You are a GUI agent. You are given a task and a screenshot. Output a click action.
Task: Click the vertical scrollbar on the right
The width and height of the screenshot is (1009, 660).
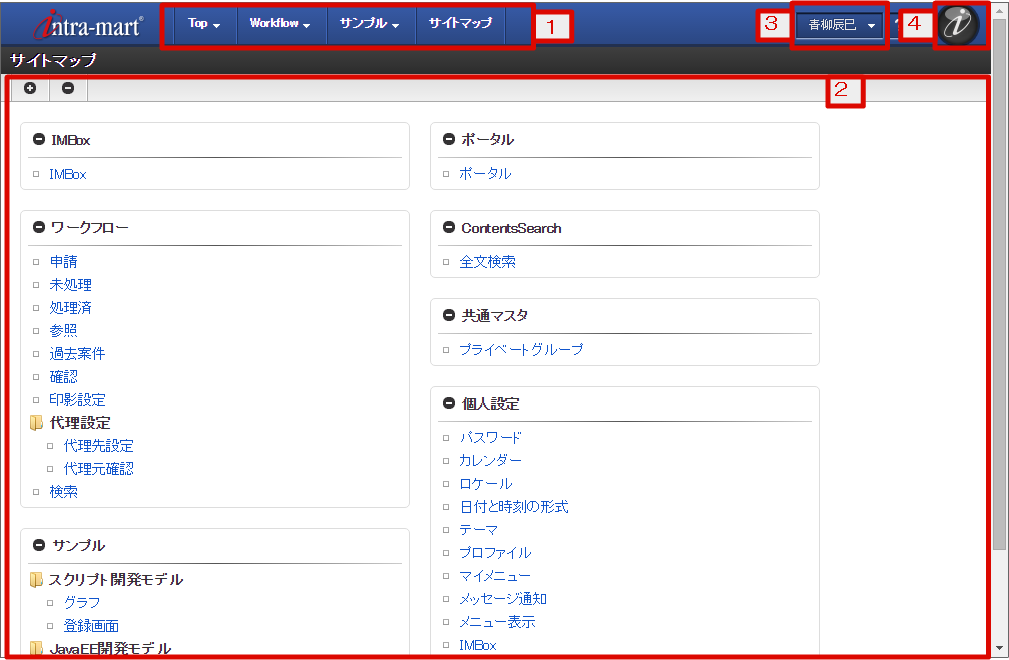click(1001, 300)
